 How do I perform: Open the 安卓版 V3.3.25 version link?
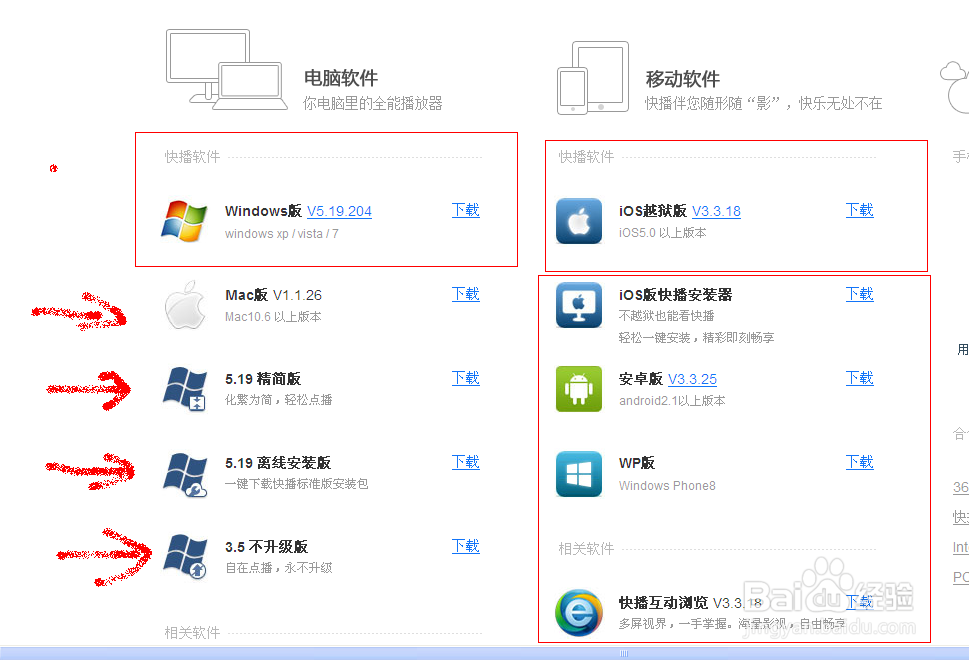pyautogui.click(x=692, y=379)
